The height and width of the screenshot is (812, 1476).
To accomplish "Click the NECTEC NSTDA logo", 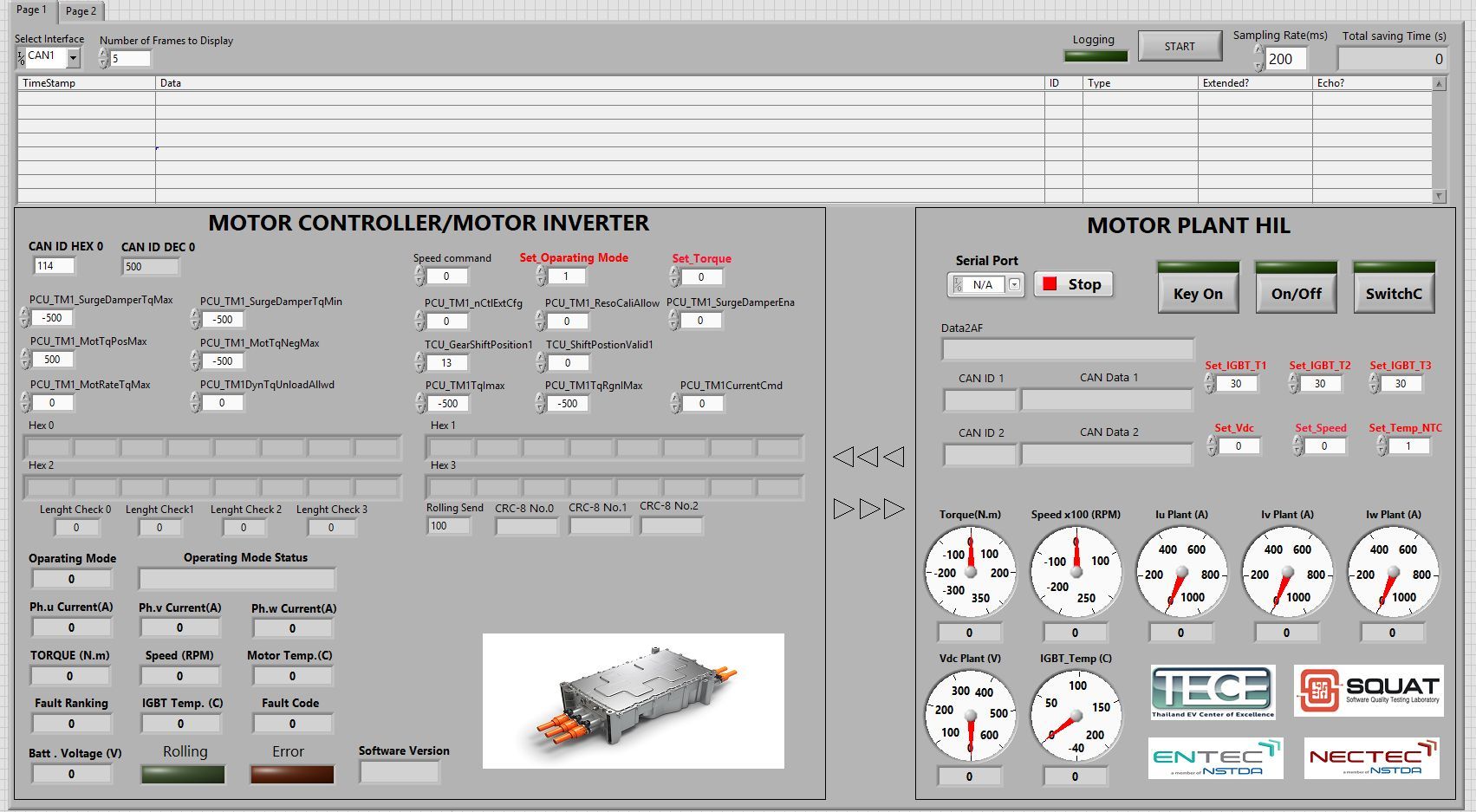I will click(1371, 758).
